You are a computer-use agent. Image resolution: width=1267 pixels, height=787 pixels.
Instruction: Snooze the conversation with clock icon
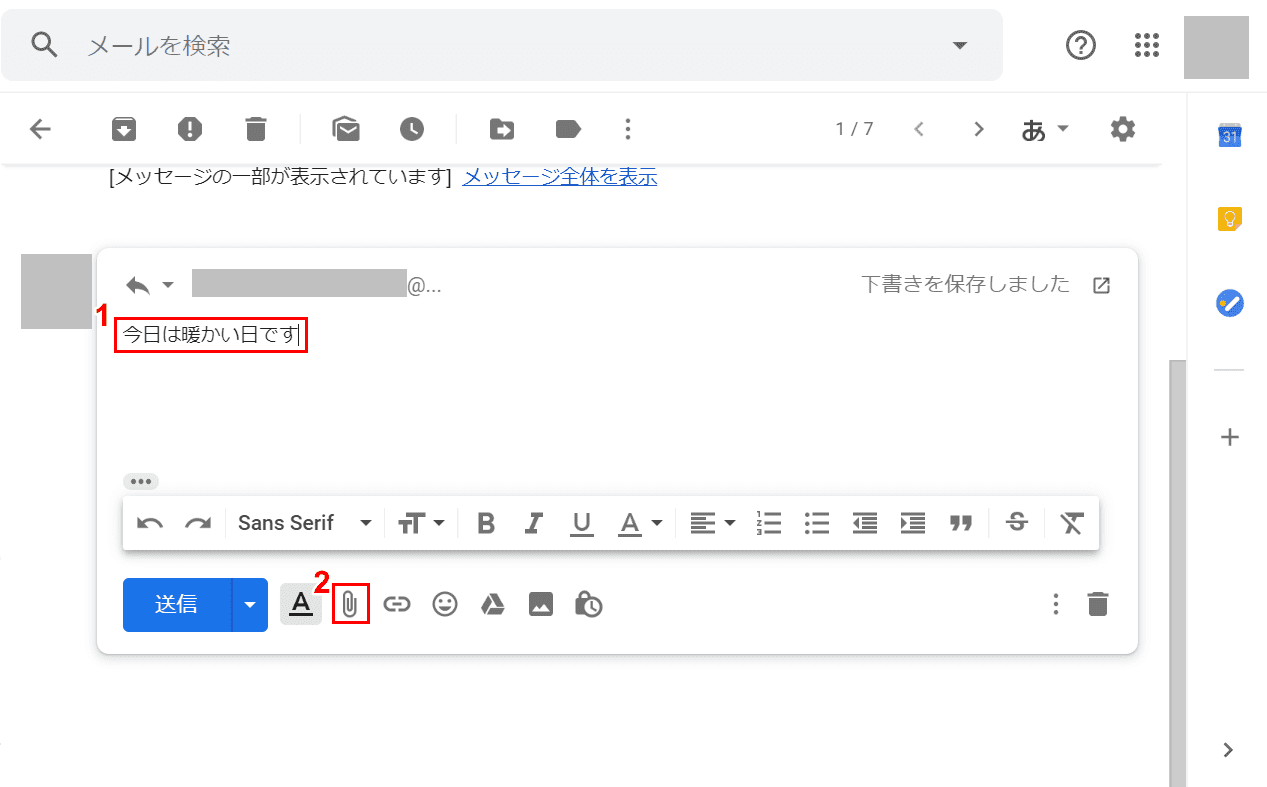tap(412, 129)
